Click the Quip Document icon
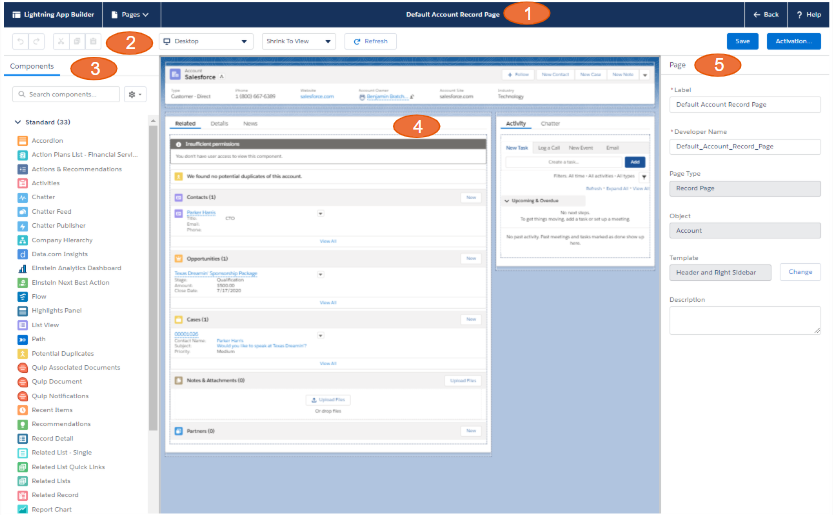Image resolution: width=833 pixels, height=515 pixels. pos(22,382)
